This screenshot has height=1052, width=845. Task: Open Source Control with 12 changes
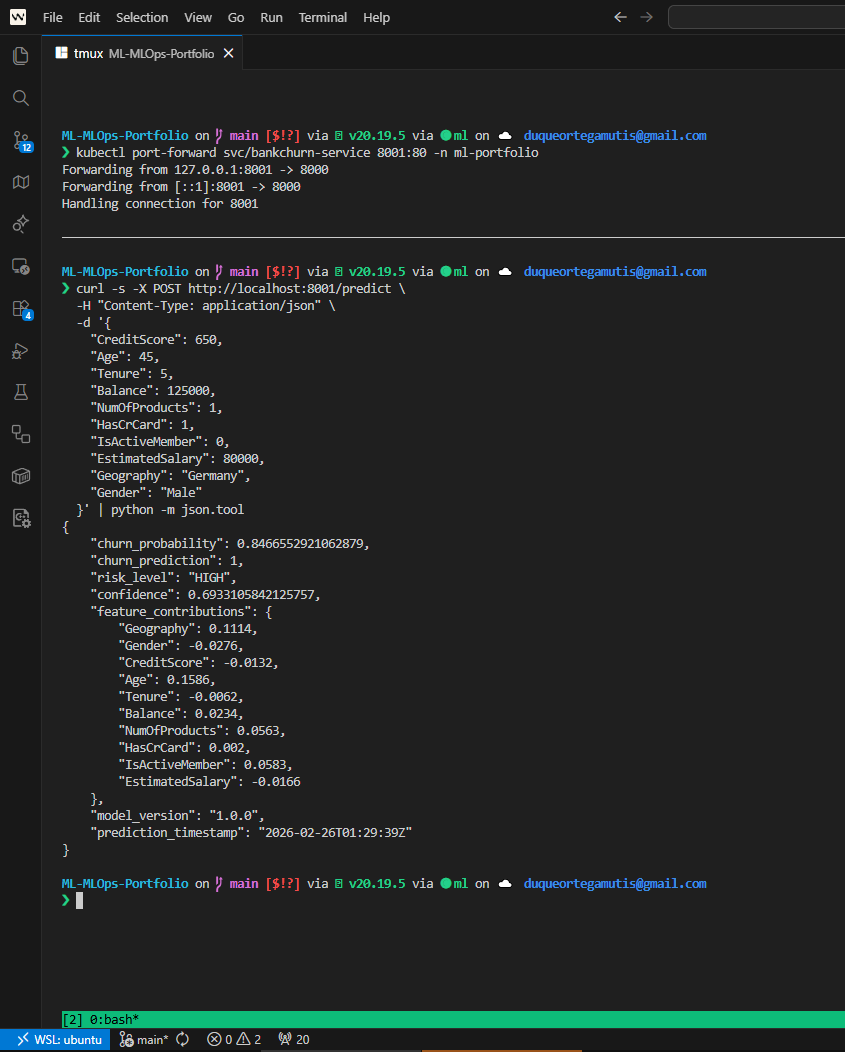[x=20, y=140]
